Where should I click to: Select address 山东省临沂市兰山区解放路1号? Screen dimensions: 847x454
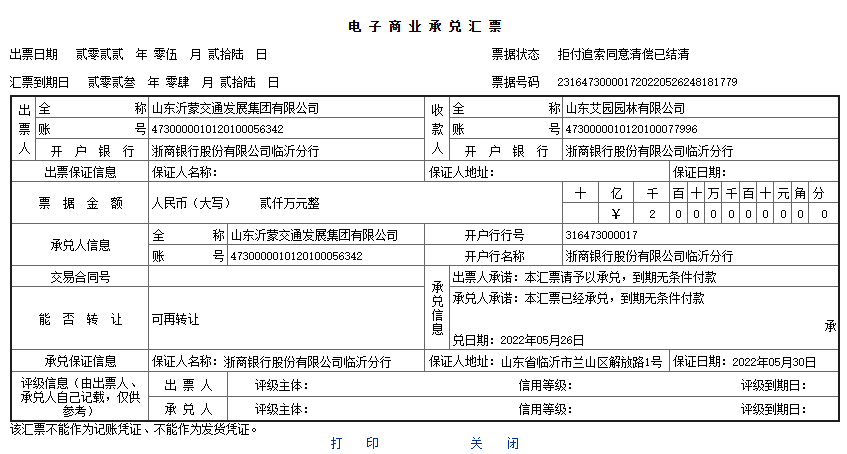tap(581, 362)
